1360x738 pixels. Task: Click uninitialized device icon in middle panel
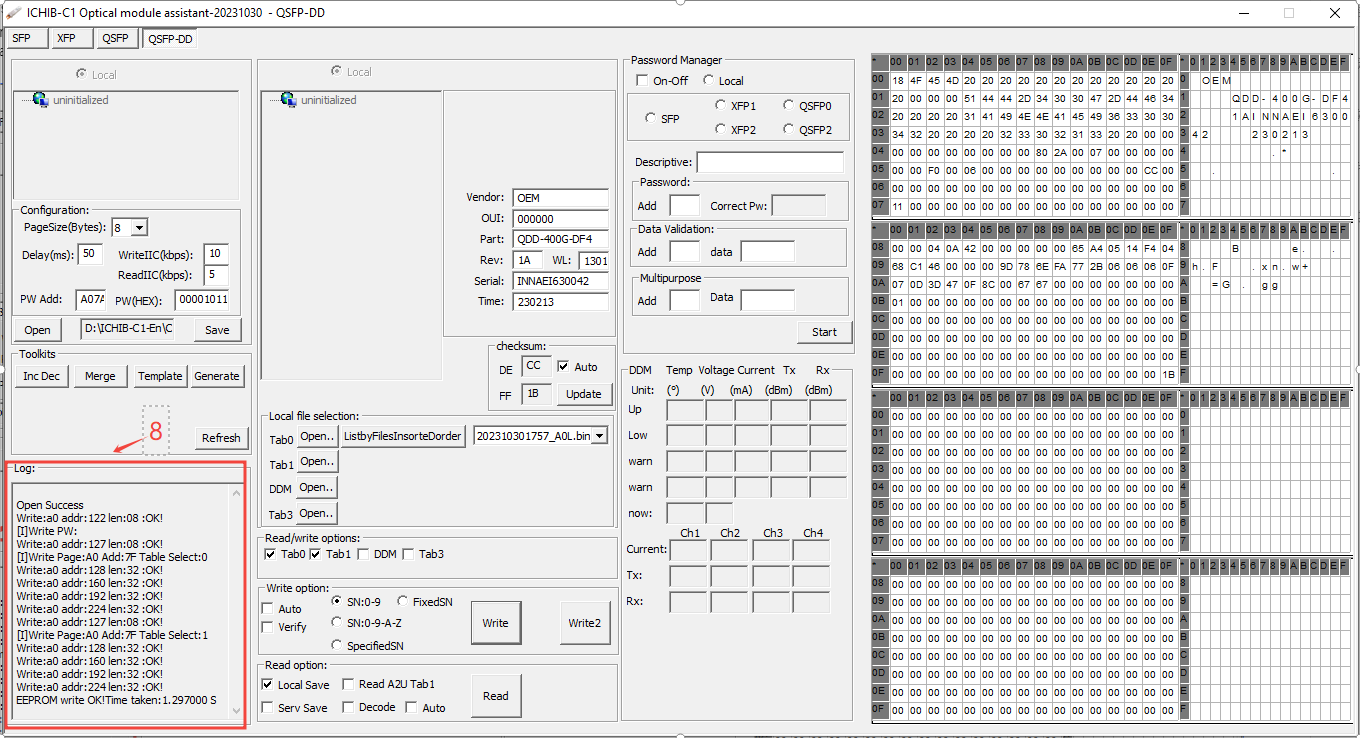288,100
